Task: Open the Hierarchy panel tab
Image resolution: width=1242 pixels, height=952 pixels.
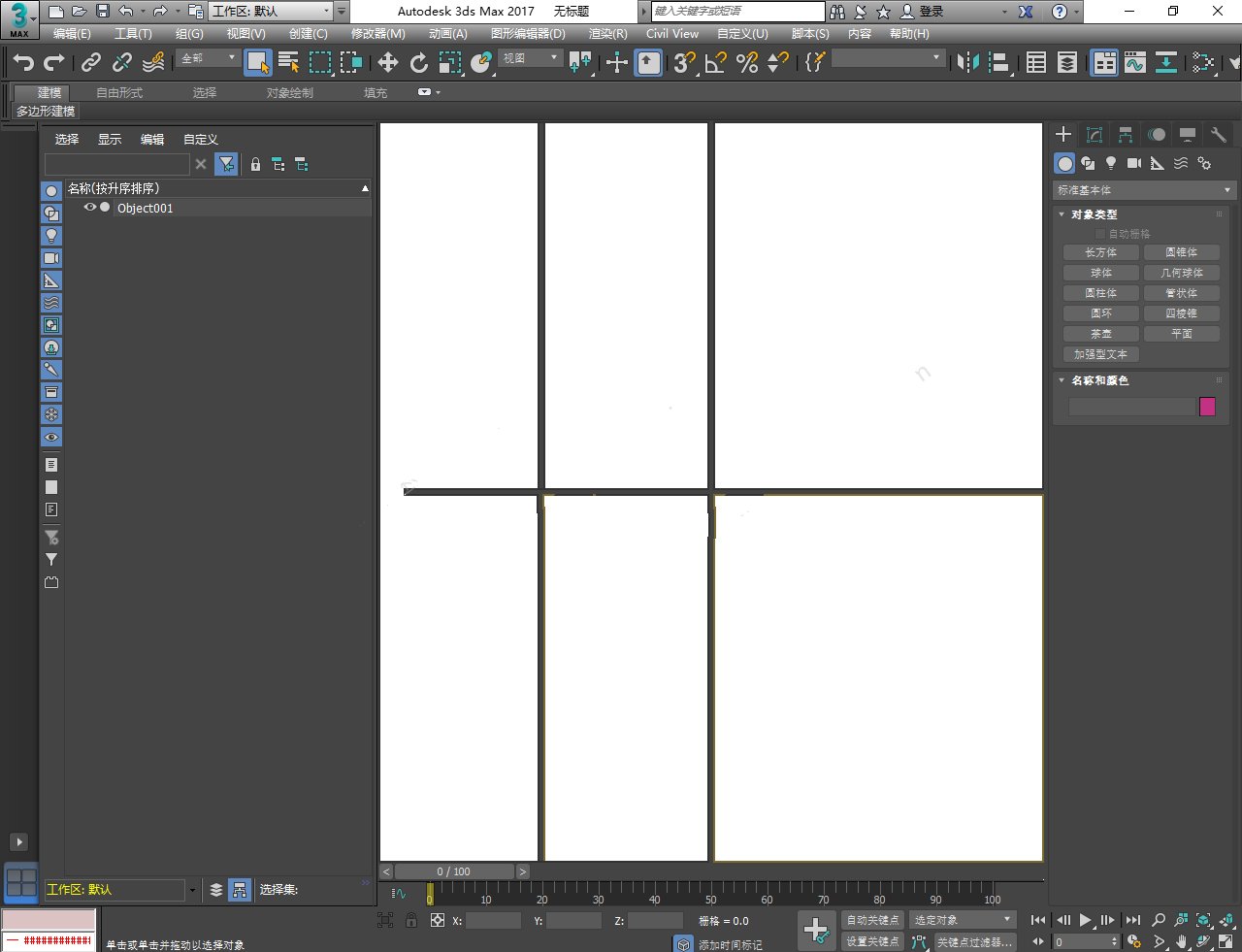Action: 1126,135
